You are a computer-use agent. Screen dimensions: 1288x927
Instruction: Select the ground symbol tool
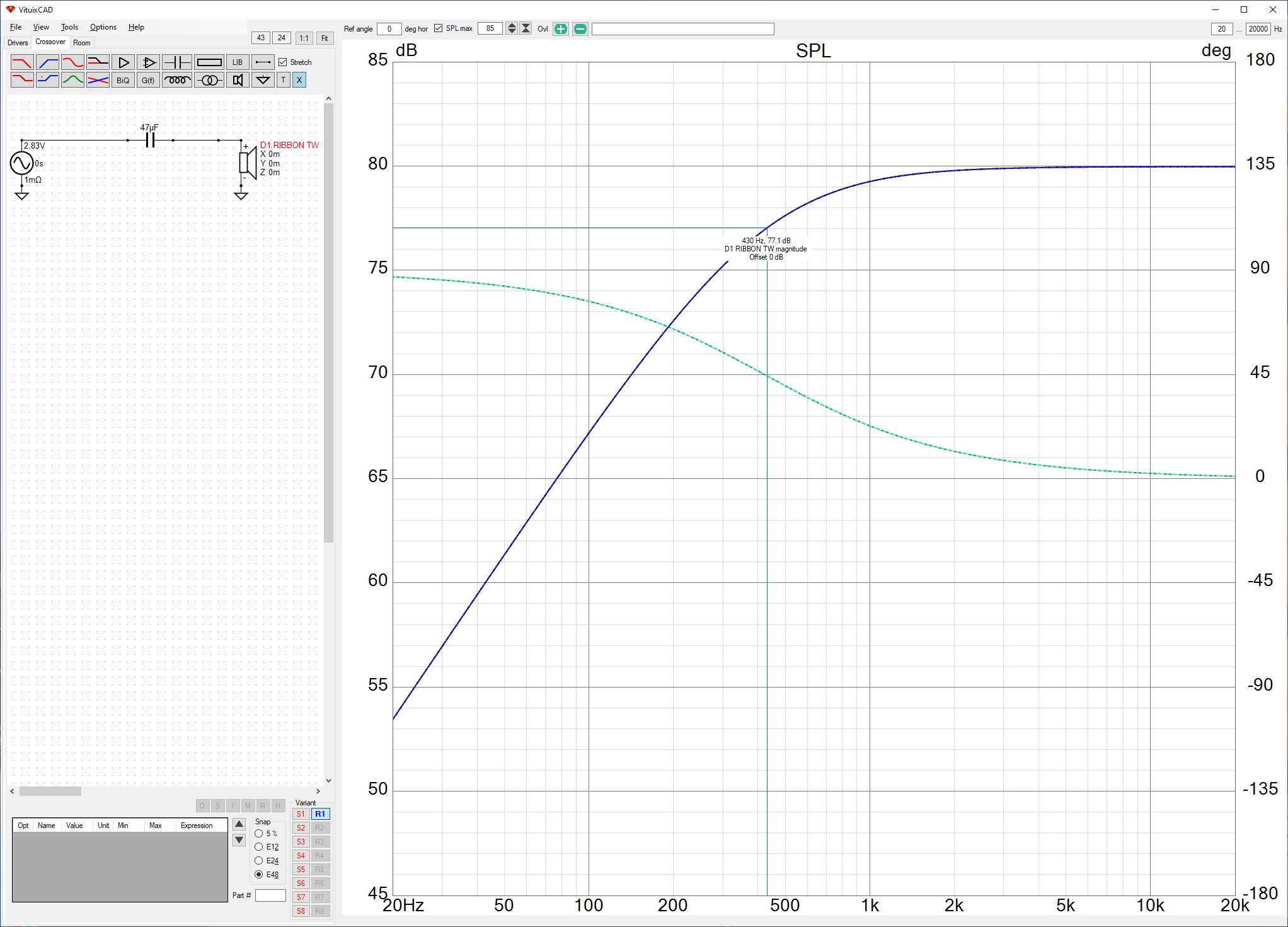(263, 80)
